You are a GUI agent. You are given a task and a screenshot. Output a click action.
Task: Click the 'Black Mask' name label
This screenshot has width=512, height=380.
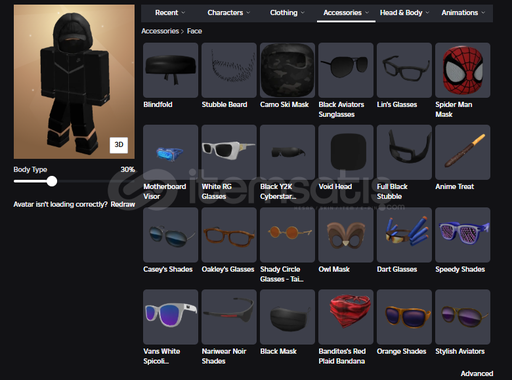[x=278, y=351]
